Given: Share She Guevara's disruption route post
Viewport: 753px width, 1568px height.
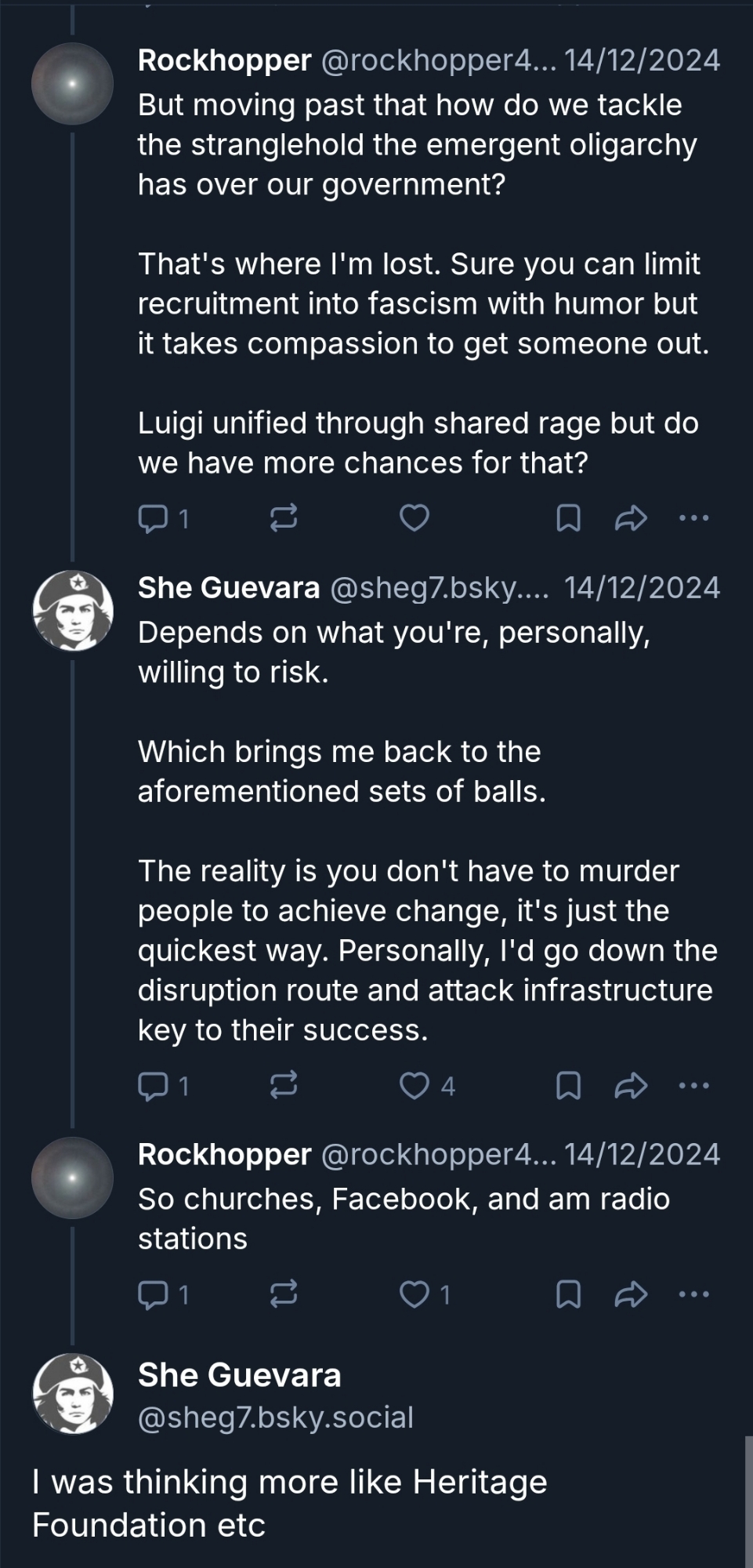Looking at the screenshot, I should pos(631,1086).
